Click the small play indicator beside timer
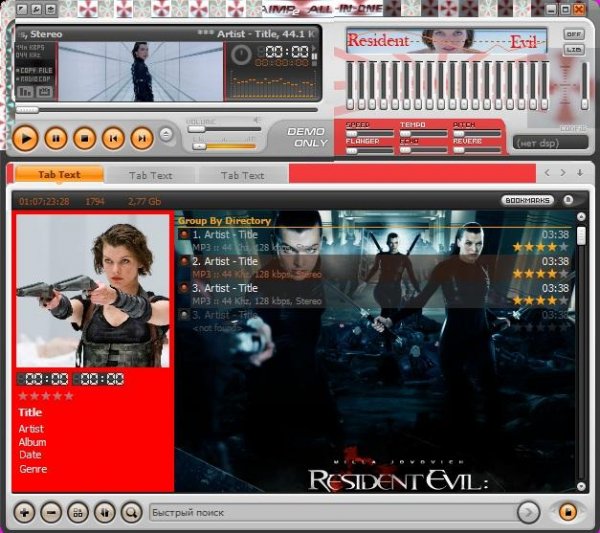 point(315,49)
